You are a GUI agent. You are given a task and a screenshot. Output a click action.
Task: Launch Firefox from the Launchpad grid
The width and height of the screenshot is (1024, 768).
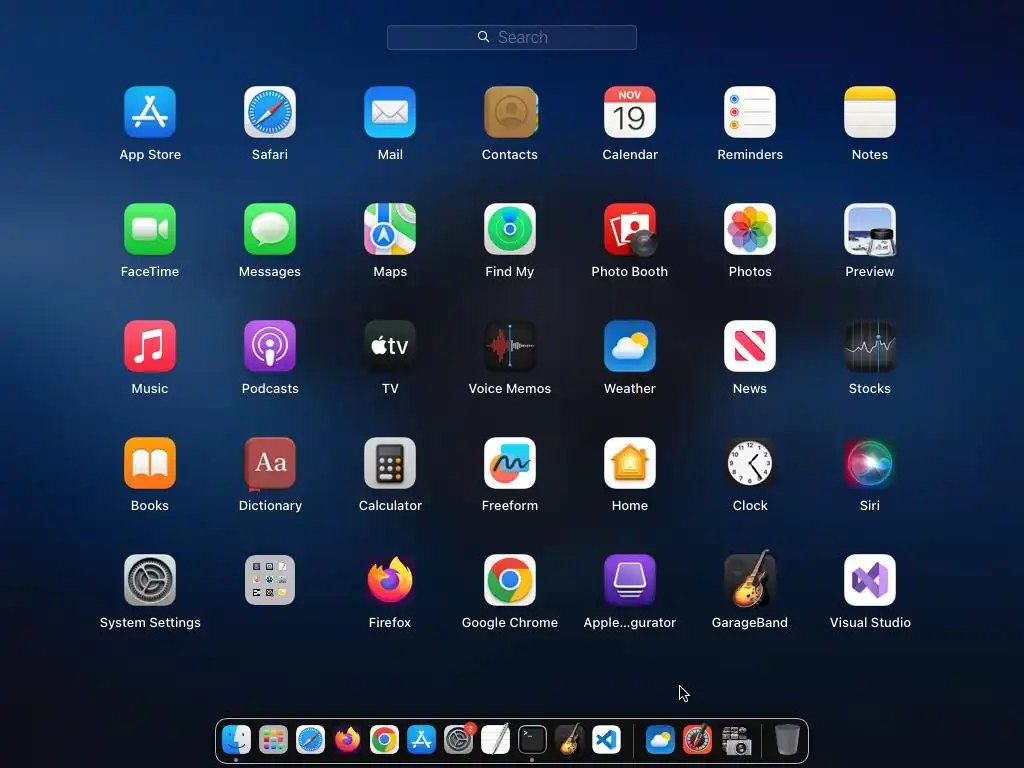click(390, 580)
